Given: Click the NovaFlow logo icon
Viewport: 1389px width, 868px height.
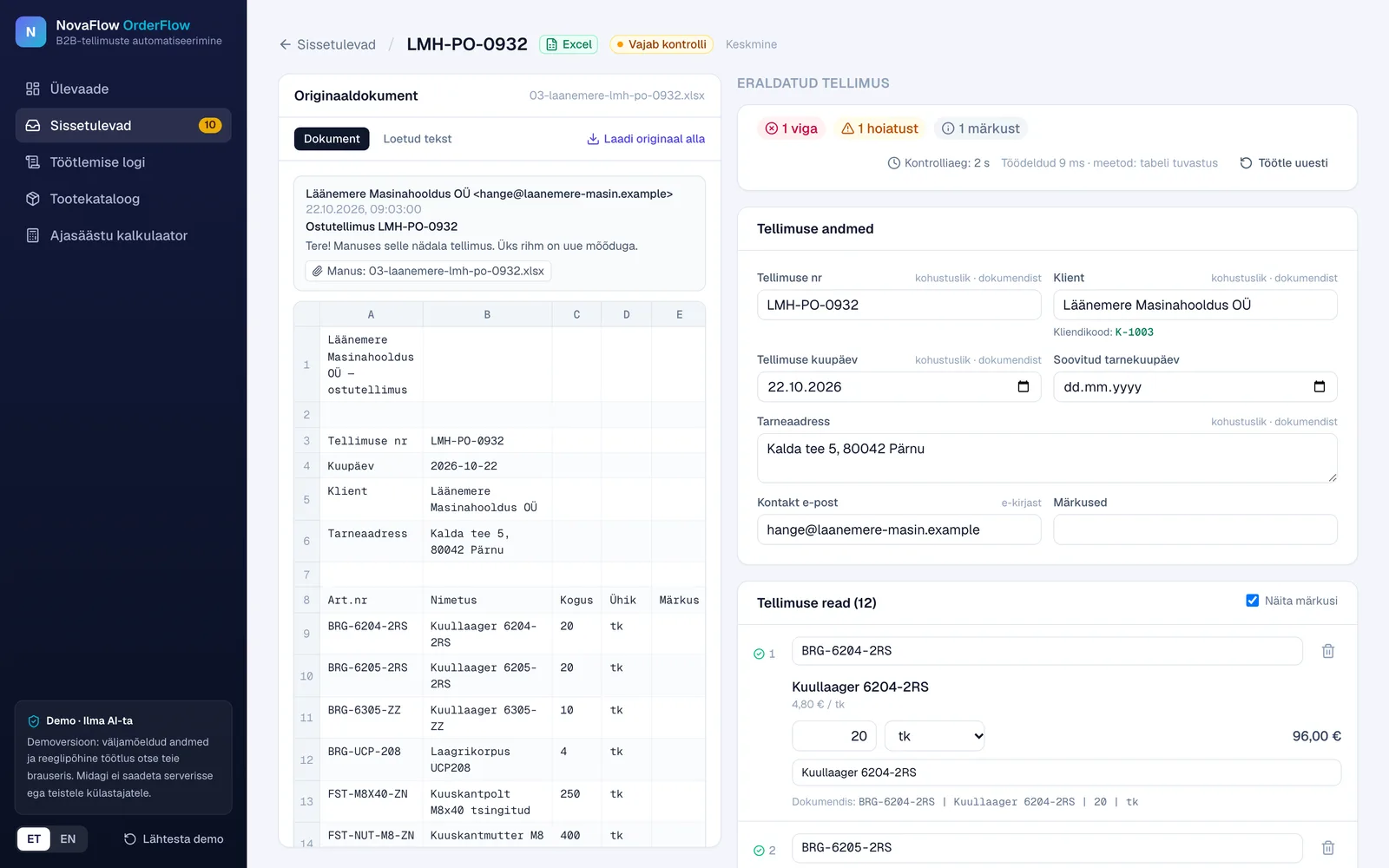Looking at the screenshot, I should tap(30, 32).
